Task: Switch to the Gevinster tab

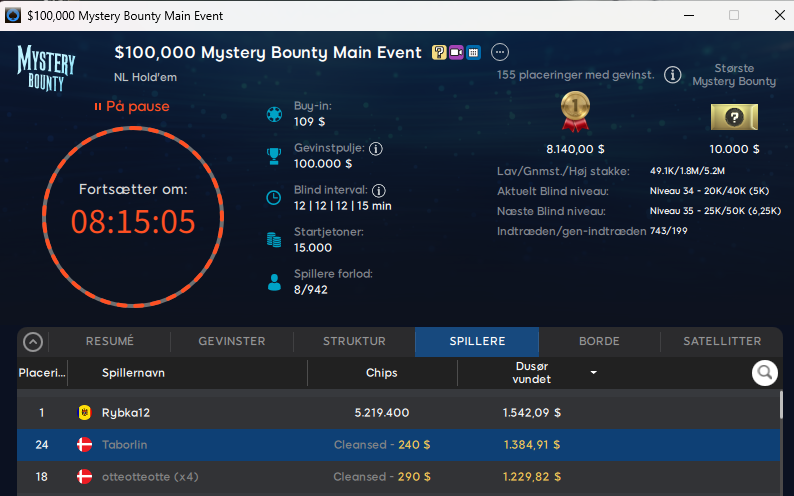Action: [231, 342]
